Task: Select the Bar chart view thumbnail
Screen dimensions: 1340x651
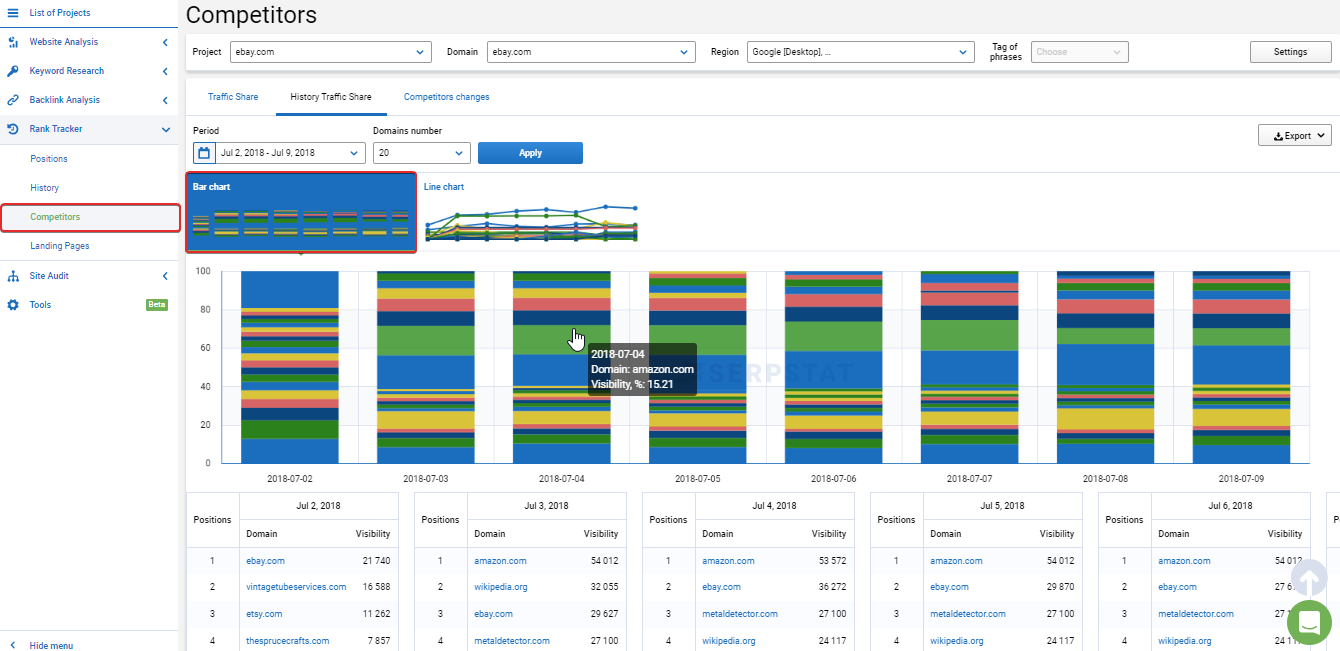Action: click(x=301, y=213)
